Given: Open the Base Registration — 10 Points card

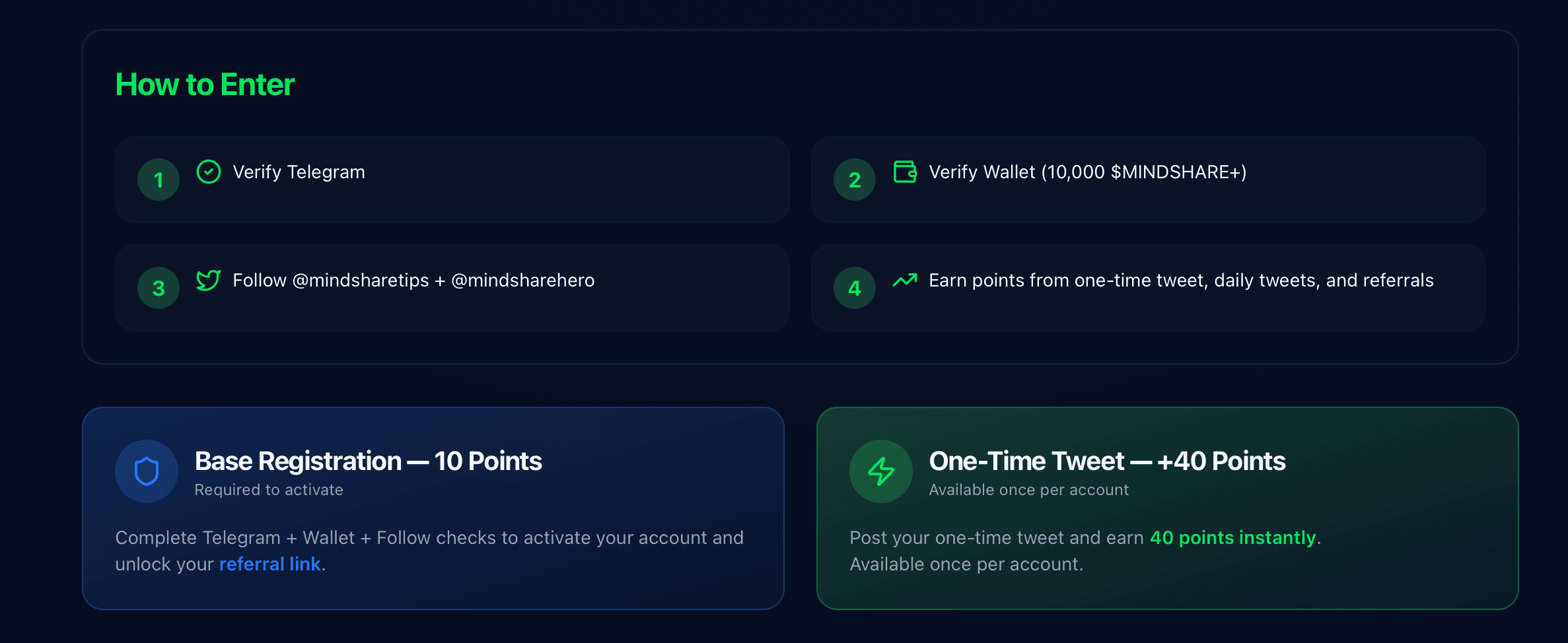Looking at the screenshot, I should click(x=433, y=507).
